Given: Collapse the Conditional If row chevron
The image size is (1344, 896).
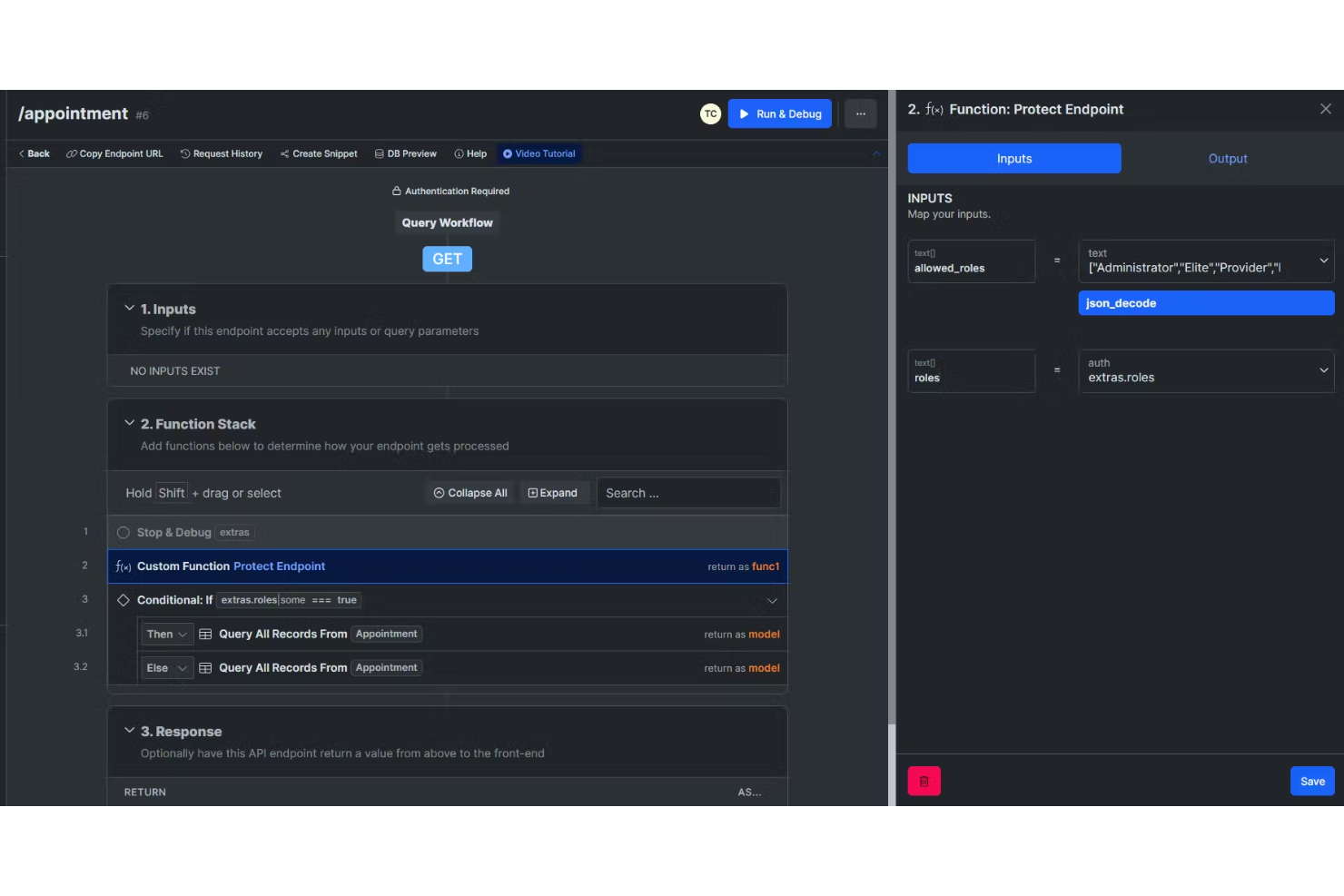Looking at the screenshot, I should (x=772, y=600).
